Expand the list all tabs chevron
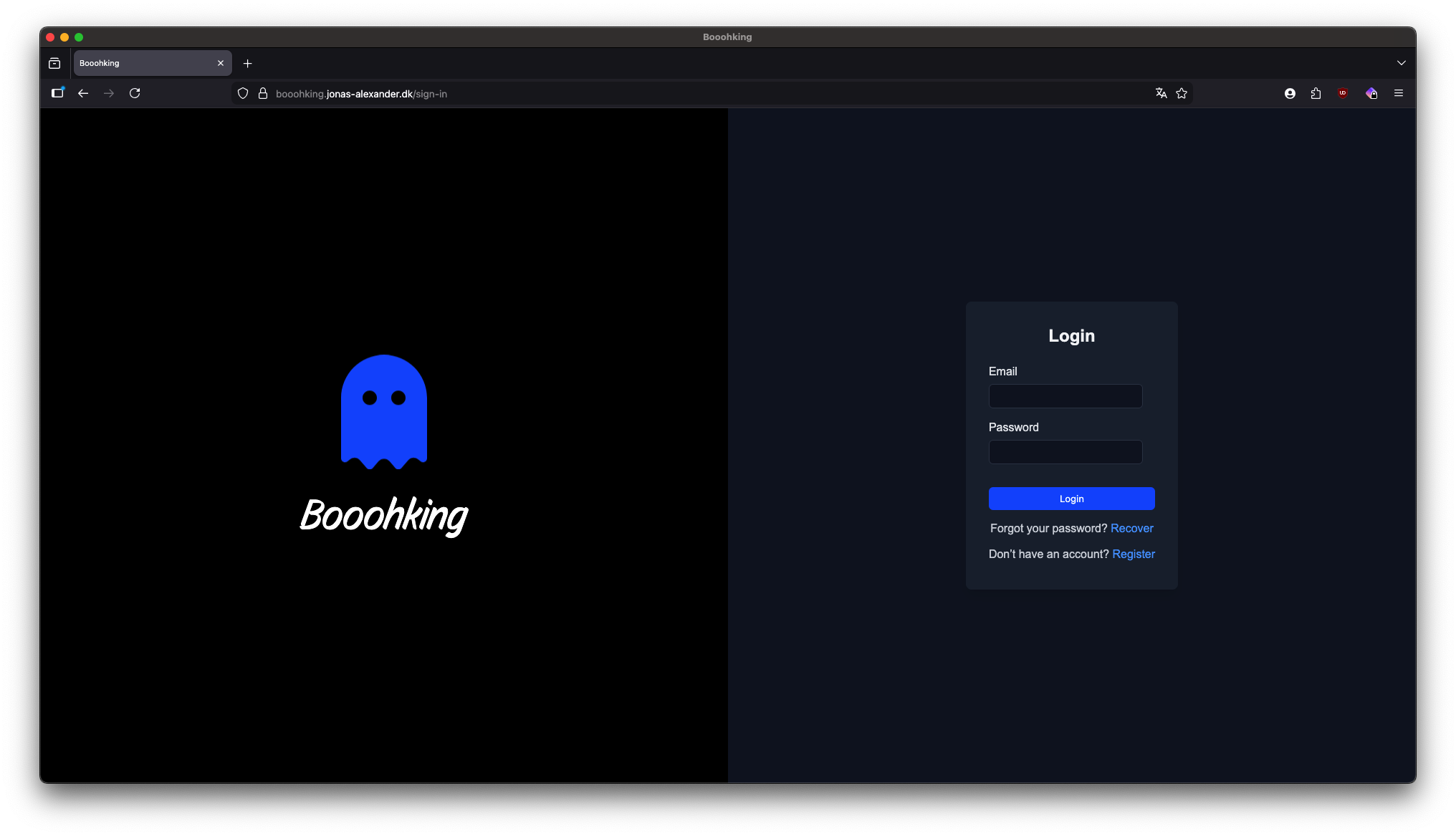This screenshot has height=836, width=1456. [1401, 63]
